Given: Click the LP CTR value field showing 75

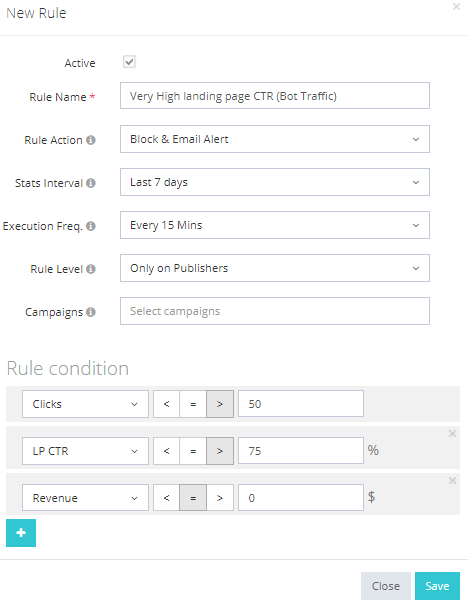Looking at the screenshot, I should point(301,451).
